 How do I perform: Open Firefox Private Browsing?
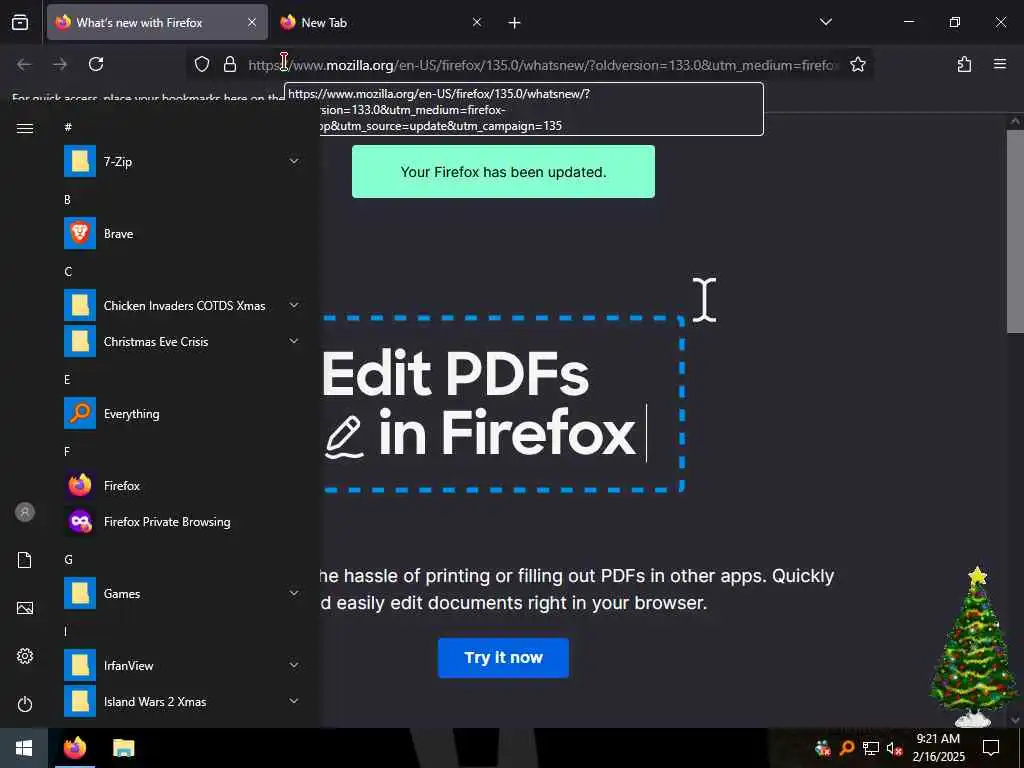click(x=183, y=522)
